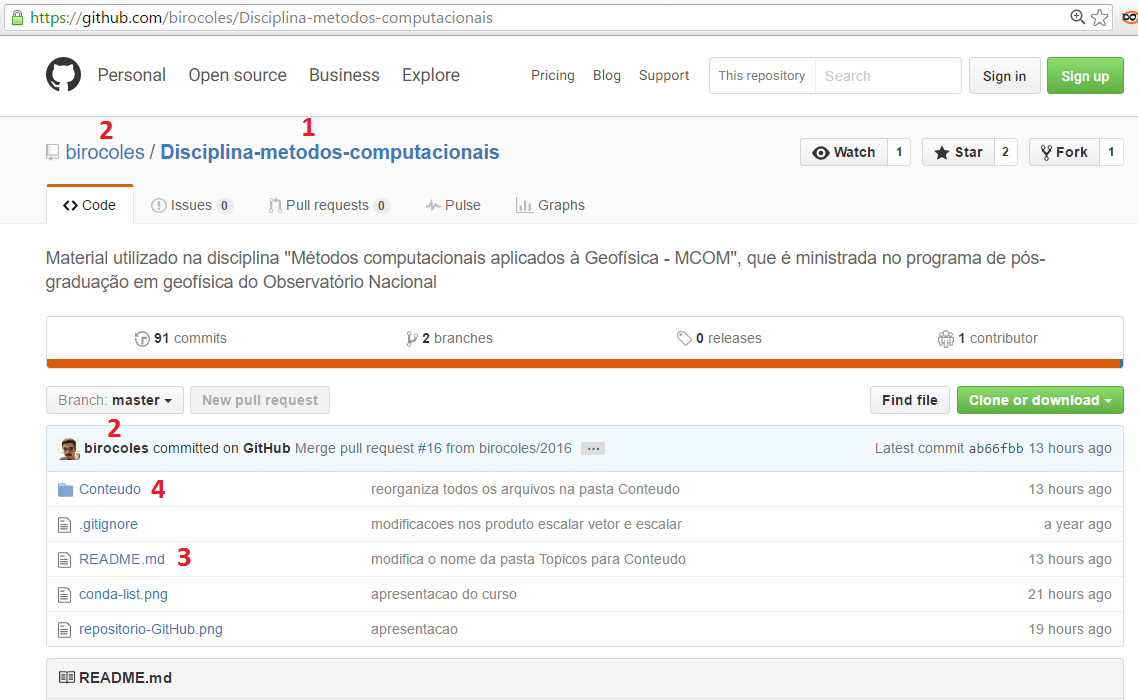Focus the repository Search input field
This screenshot has width=1138, height=700.
(x=888, y=76)
